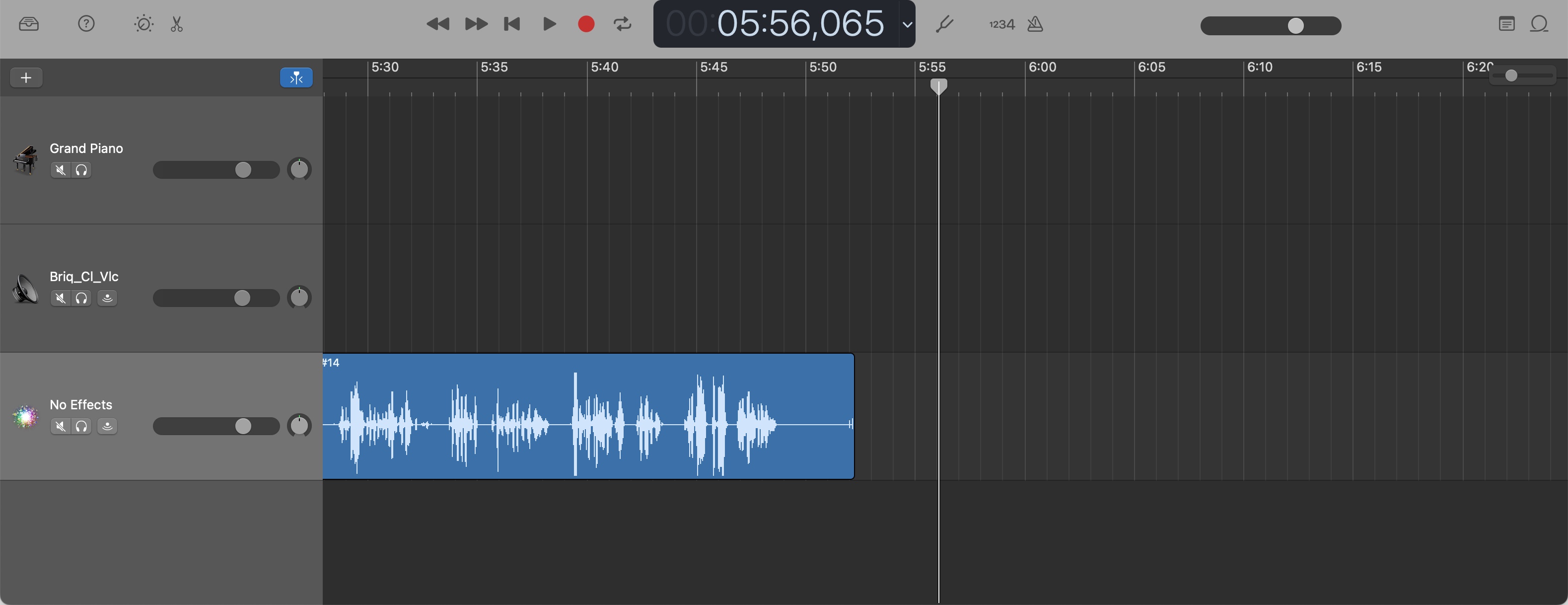1568x605 pixels.
Task: Solo the Briq_Cl_Vlc track
Action: (x=81, y=298)
